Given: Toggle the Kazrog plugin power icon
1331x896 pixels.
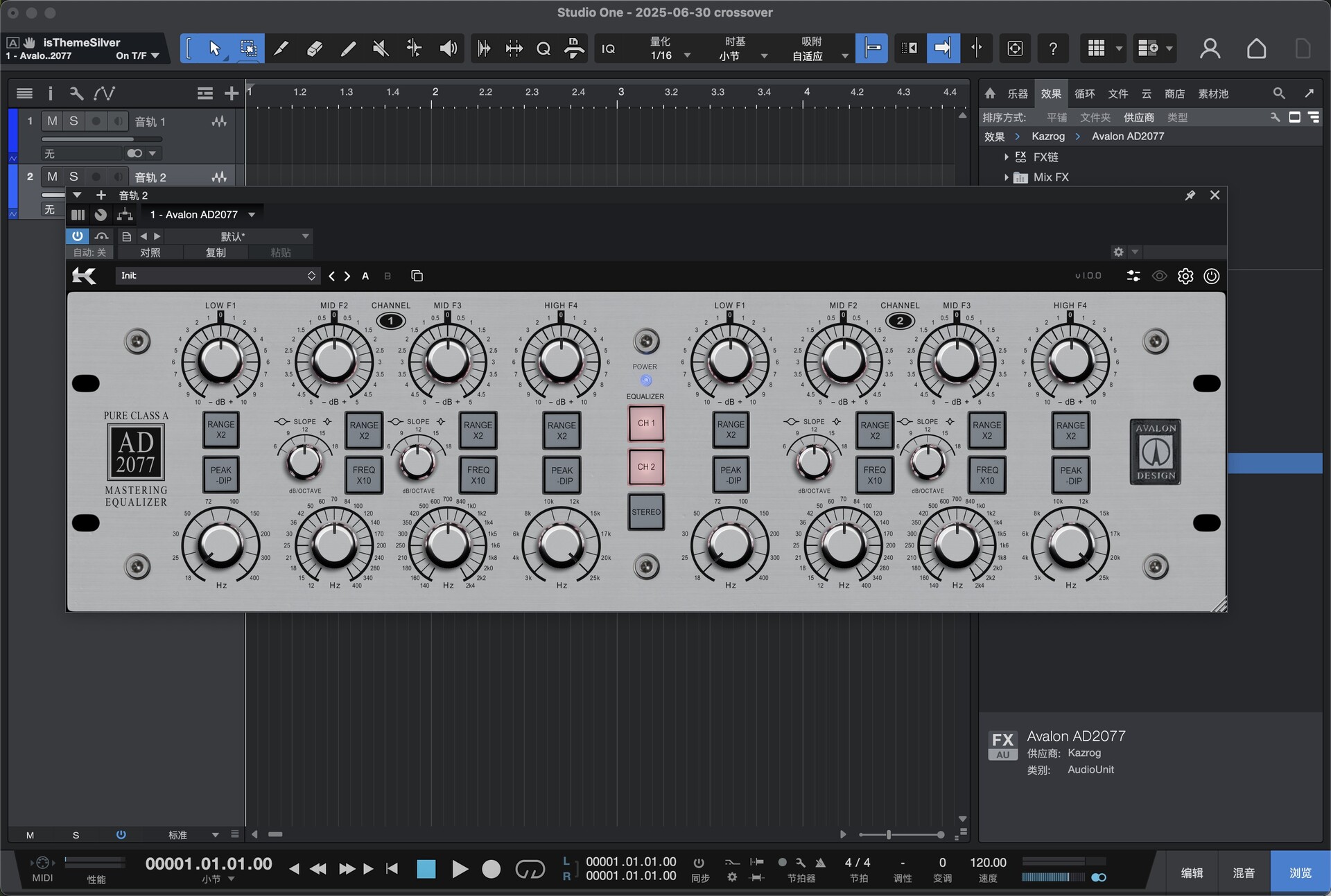Looking at the screenshot, I should [x=1211, y=276].
